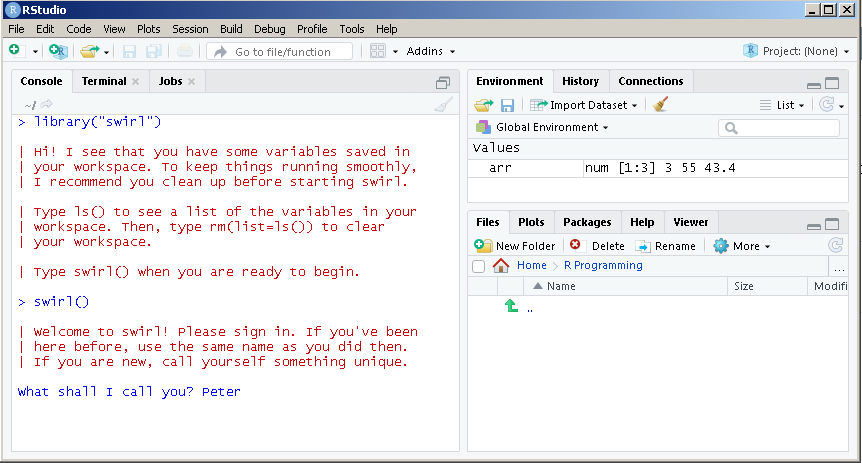Refresh the file listing icon
The width and height of the screenshot is (862, 463).
tap(836, 245)
